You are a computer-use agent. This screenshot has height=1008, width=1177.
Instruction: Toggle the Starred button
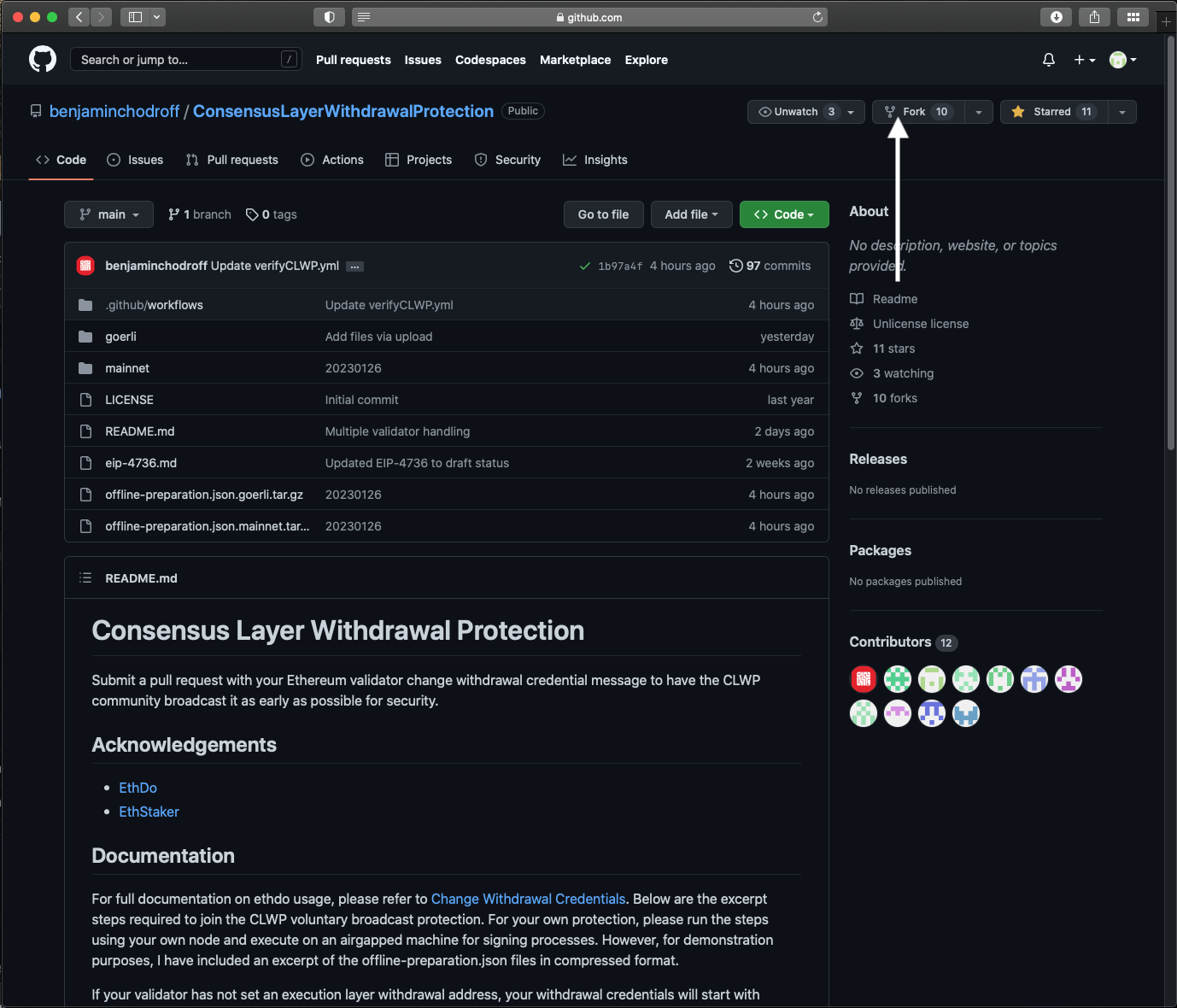tap(1054, 112)
